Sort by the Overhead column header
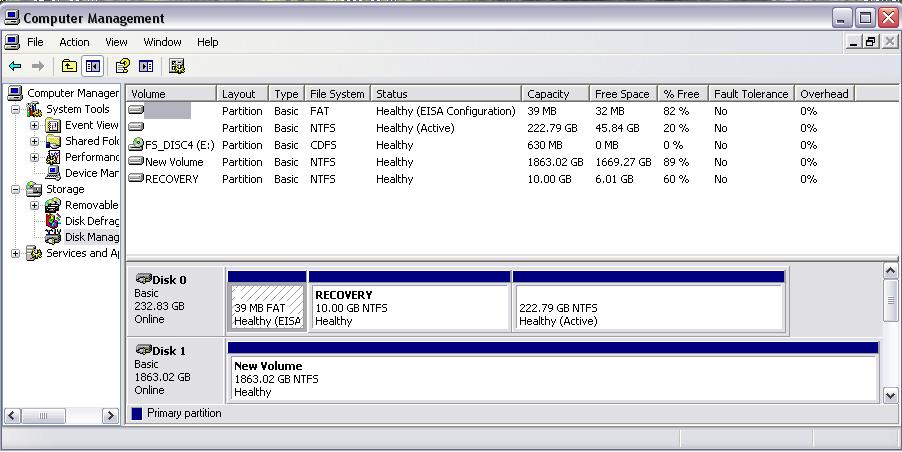902x452 pixels. pyautogui.click(x=824, y=94)
